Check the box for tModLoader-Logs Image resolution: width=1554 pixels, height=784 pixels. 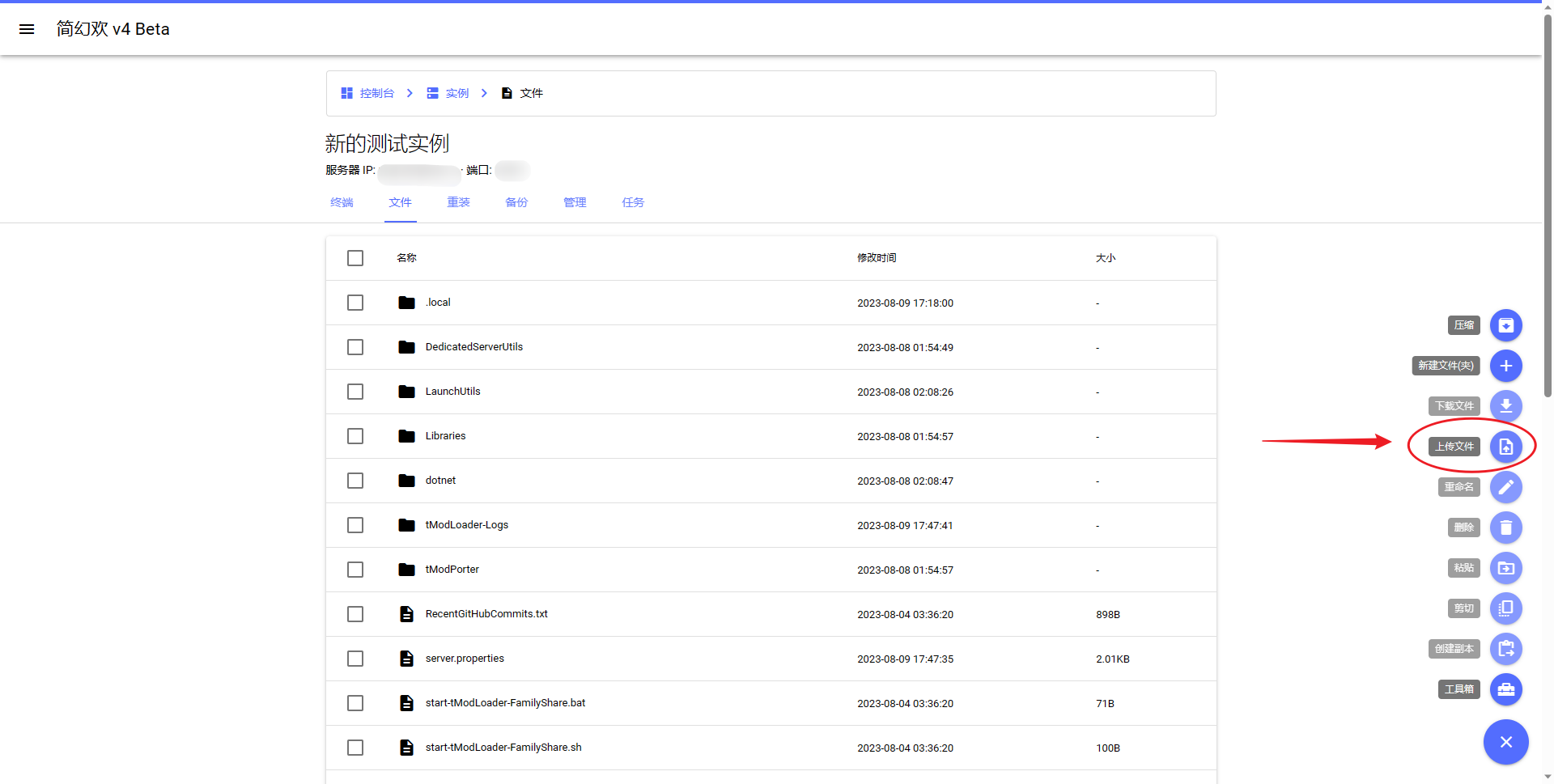(x=355, y=525)
